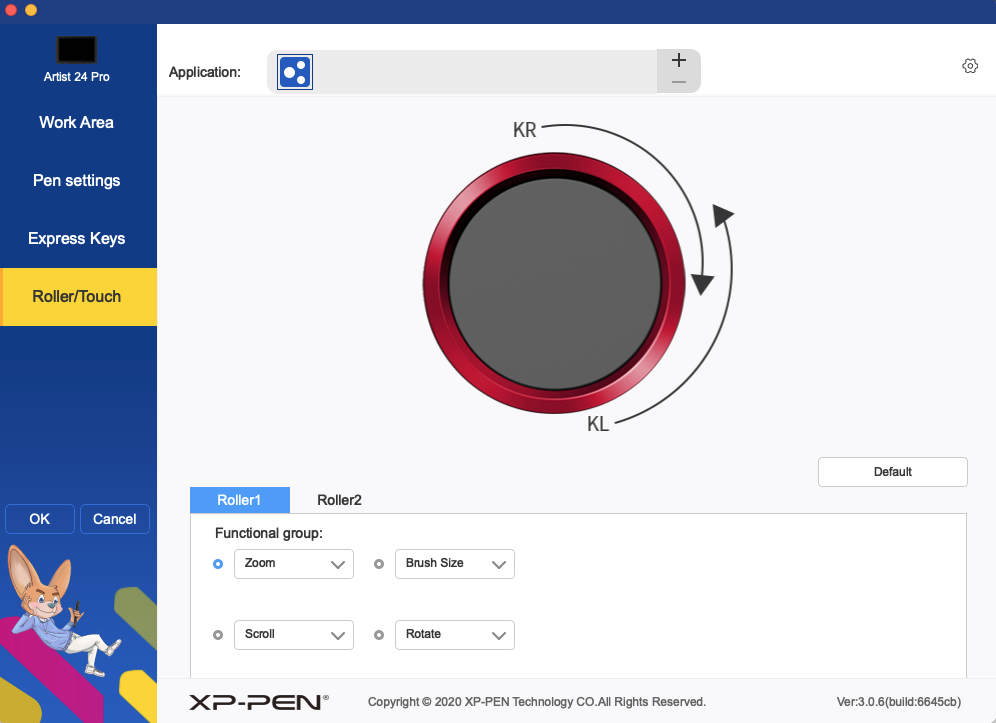
Task: Open the Work Area section
Action: [76, 122]
